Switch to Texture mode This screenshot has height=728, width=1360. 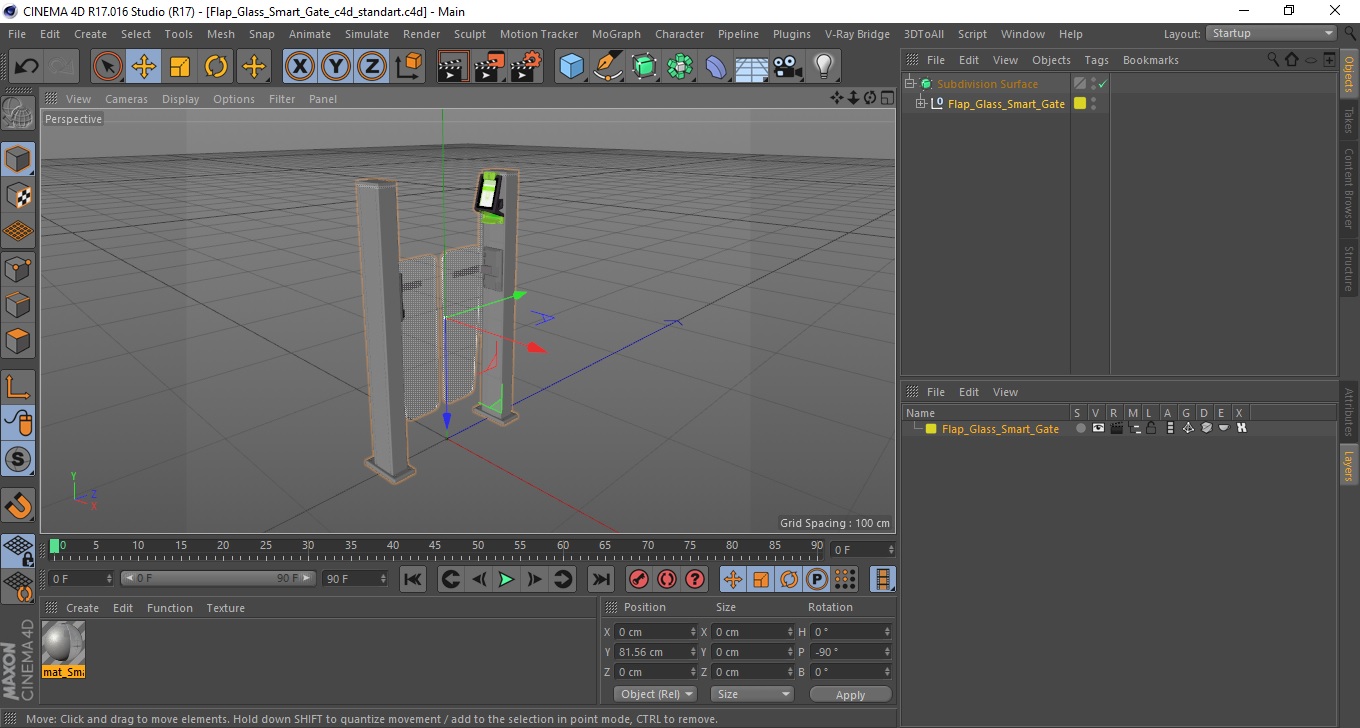(x=18, y=195)
